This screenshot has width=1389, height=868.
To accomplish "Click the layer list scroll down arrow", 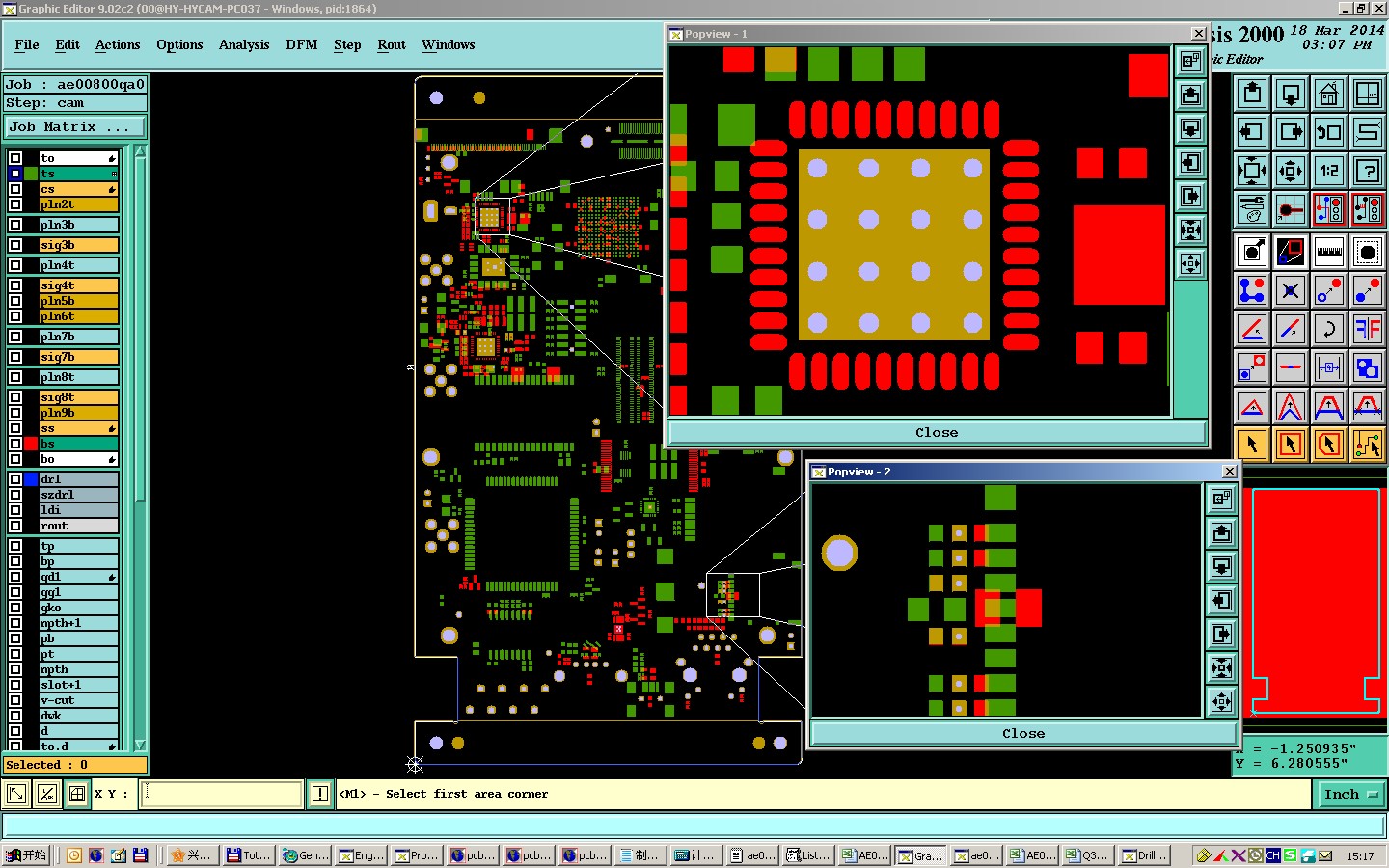I will (141, 745).
